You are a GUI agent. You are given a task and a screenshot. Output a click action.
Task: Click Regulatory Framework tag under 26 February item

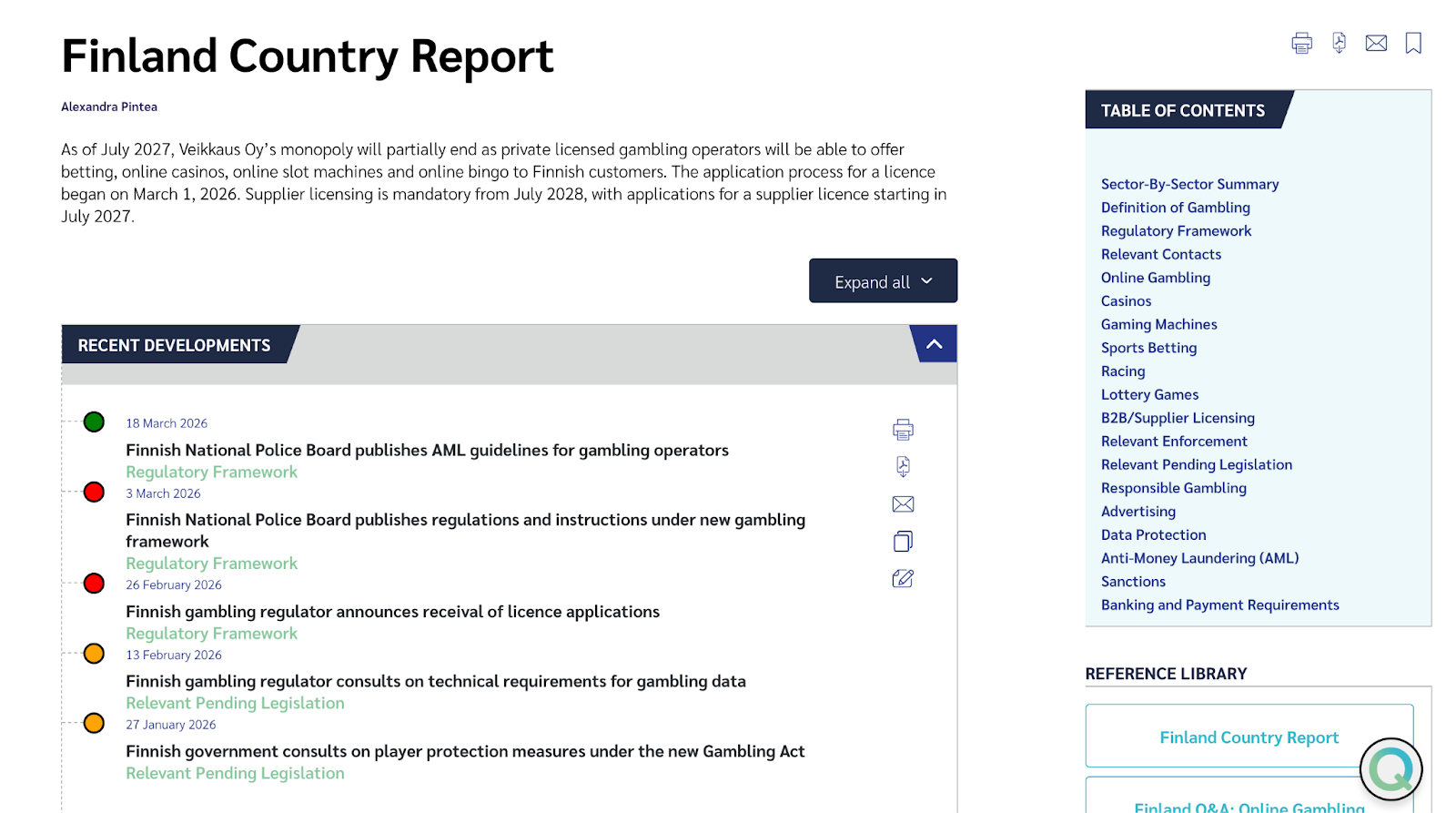[x=211, y=633]
